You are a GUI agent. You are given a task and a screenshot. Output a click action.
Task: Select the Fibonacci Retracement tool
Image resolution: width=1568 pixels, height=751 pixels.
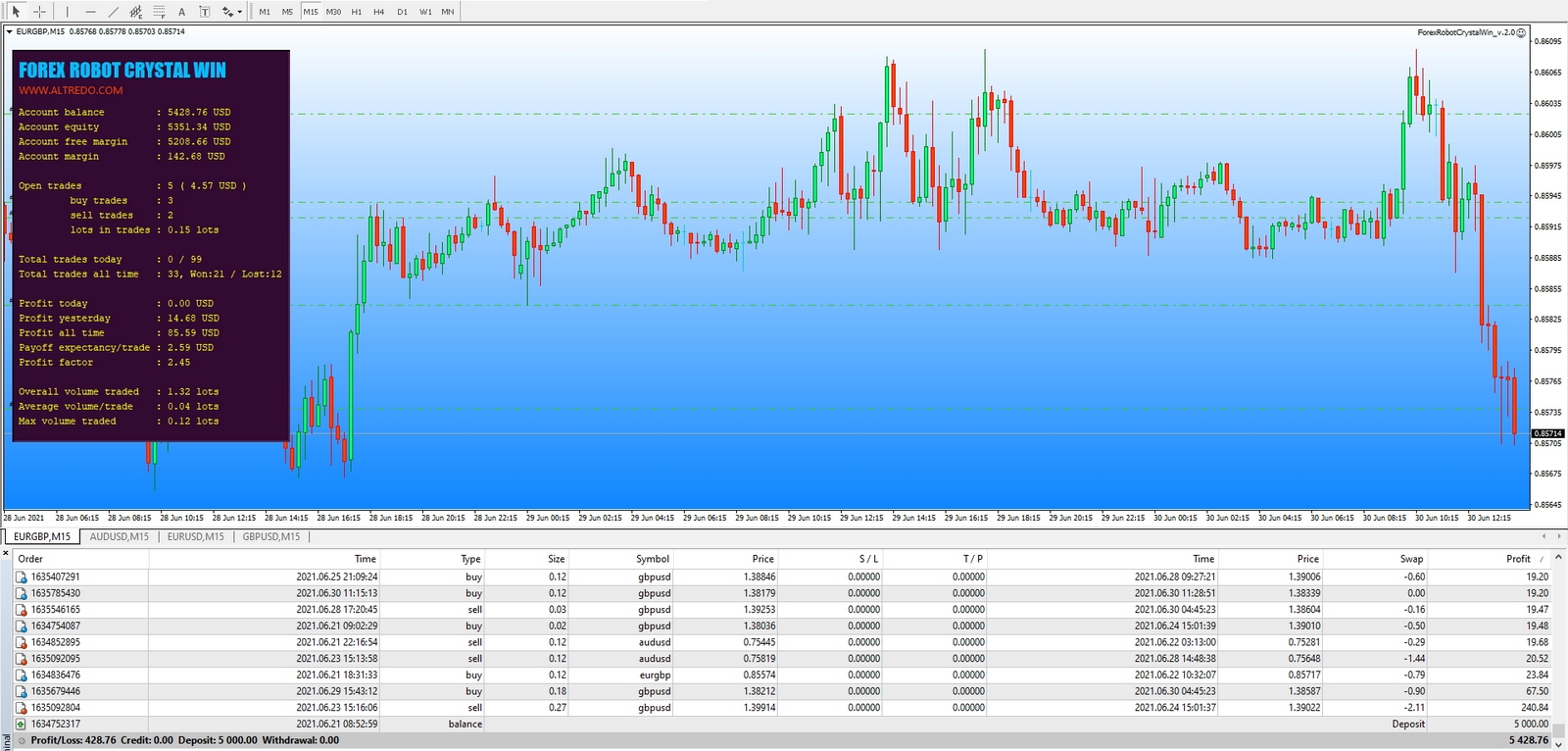[x=159, y=12]
